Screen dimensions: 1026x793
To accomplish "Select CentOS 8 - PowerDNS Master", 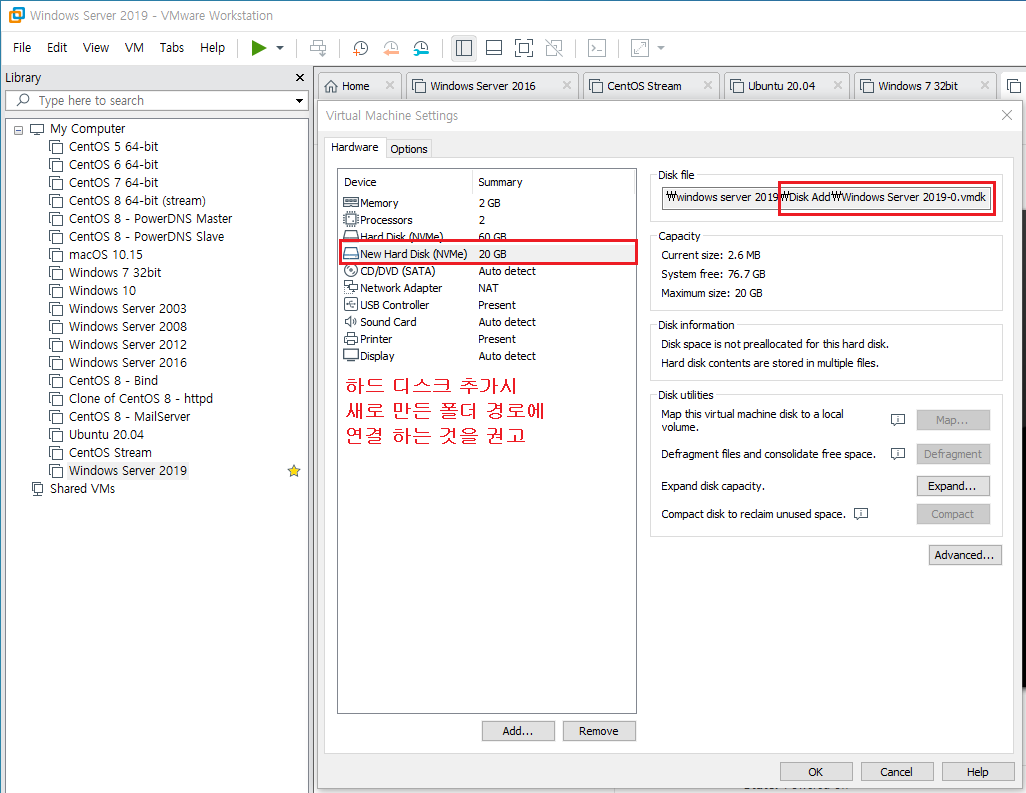I will tap(150, 219).
